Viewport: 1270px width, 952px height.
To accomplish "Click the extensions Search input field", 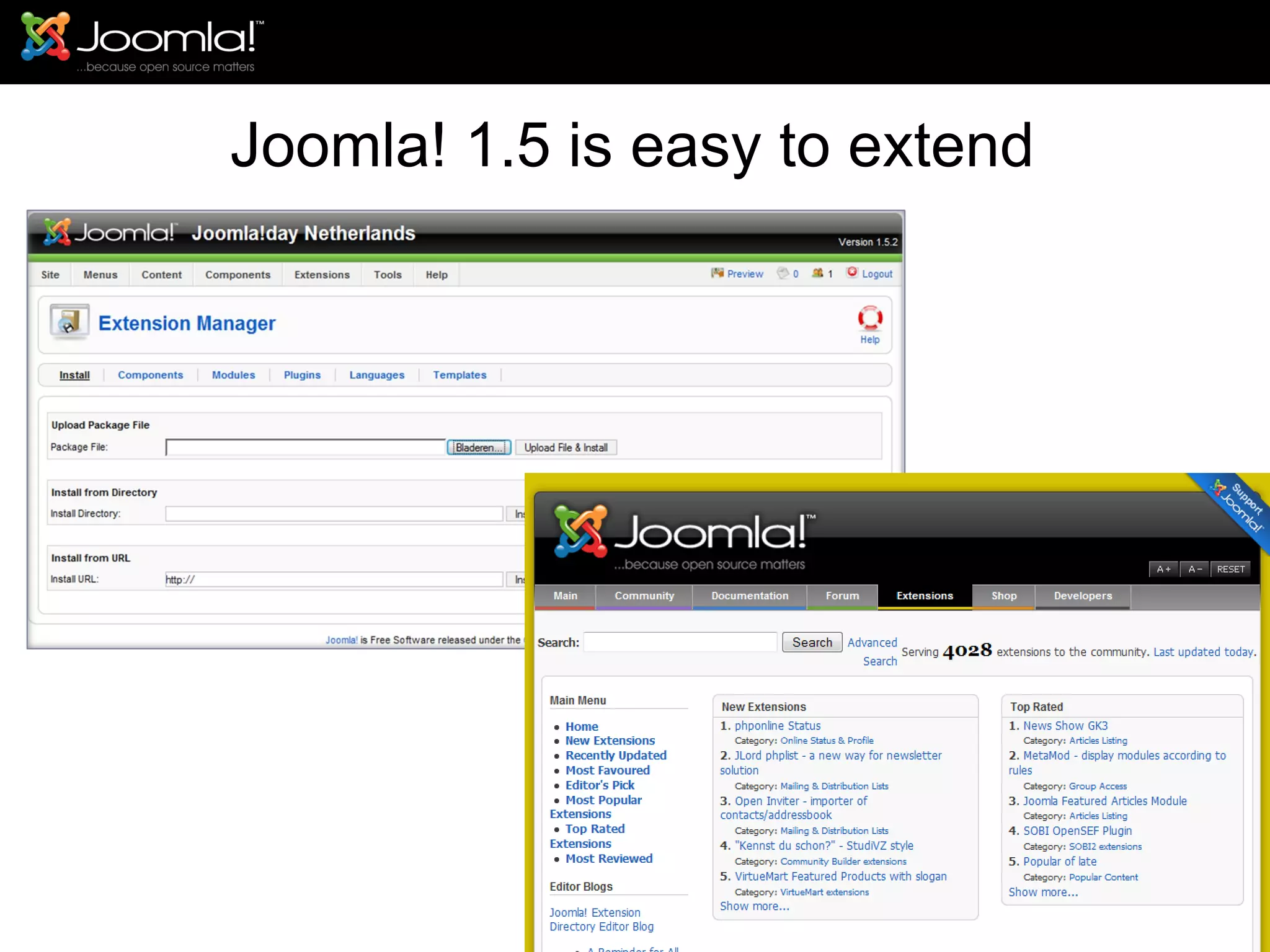I will (x=680, y=642).
